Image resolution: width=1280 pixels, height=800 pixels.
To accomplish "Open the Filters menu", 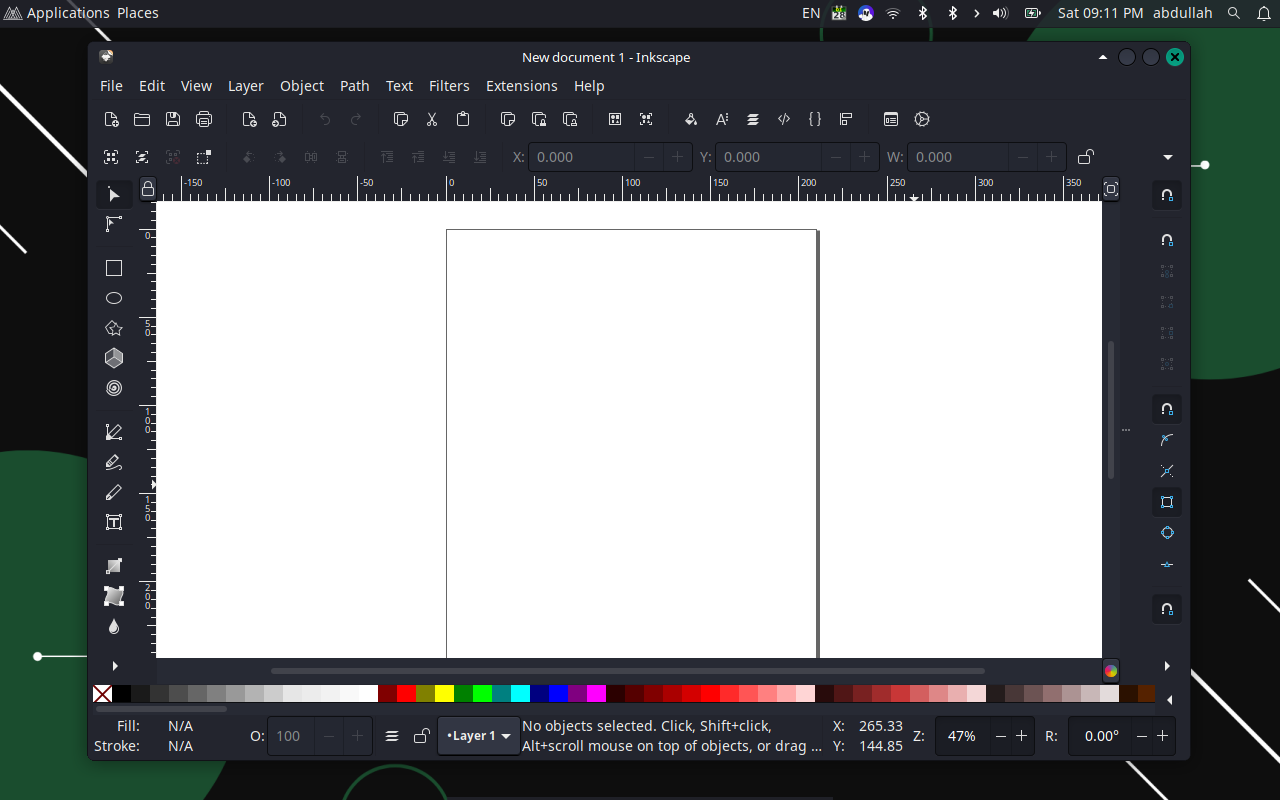I will 449,86.
